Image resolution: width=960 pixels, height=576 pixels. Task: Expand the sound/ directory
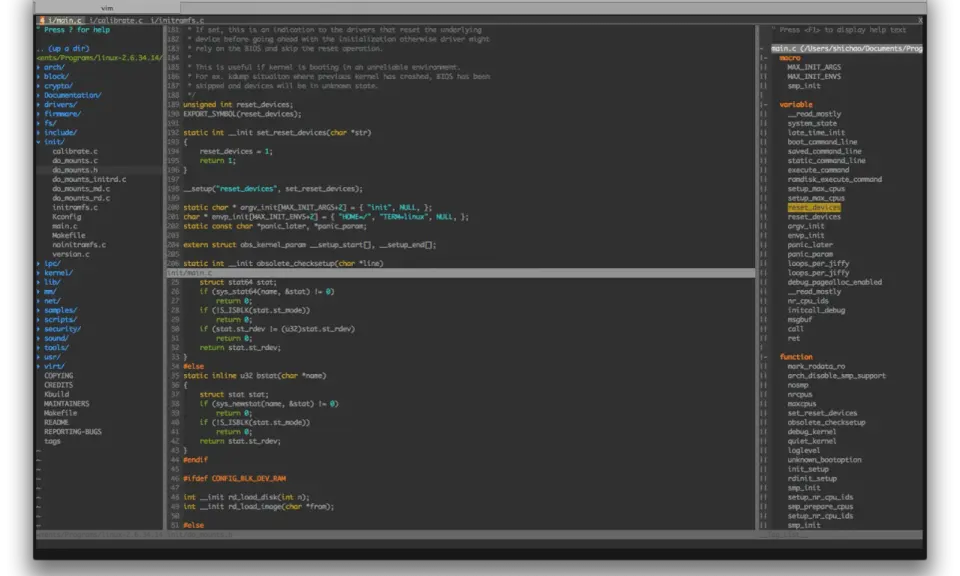coord(56,338)
